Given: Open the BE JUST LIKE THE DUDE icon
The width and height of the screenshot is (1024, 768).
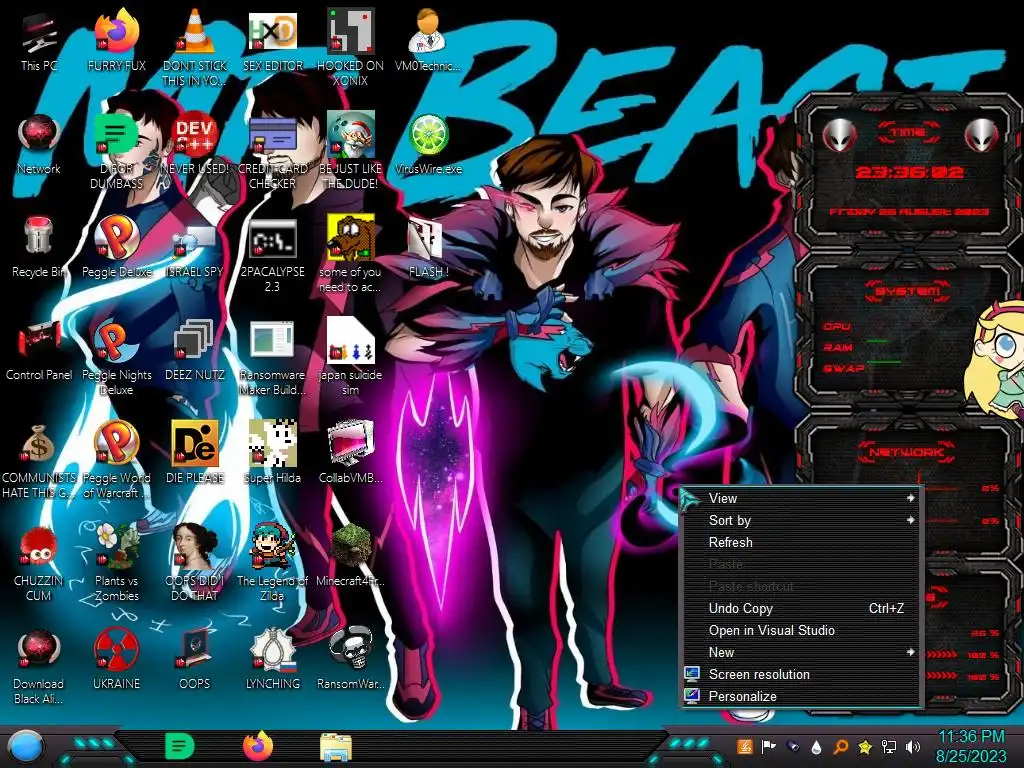Looking at the screenshot, I should pos(350,150).
